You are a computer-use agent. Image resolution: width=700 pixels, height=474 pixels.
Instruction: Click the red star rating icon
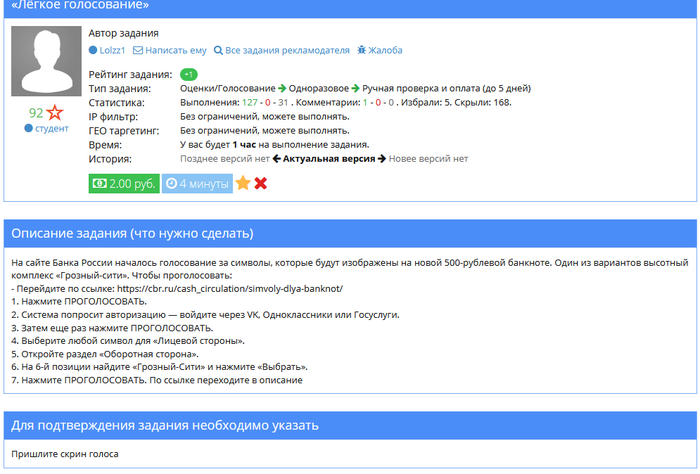[x=55, y=112]
